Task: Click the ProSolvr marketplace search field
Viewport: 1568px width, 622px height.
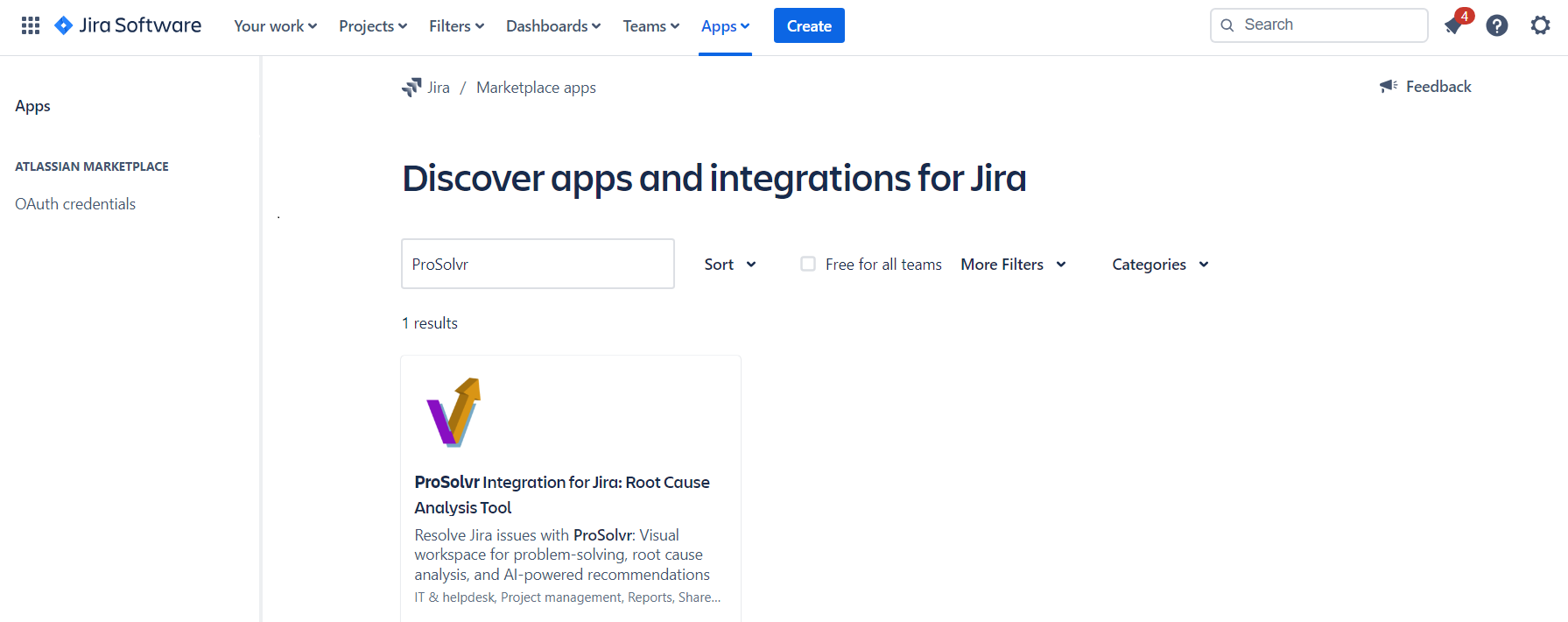Action: click(x=538, y=264)
